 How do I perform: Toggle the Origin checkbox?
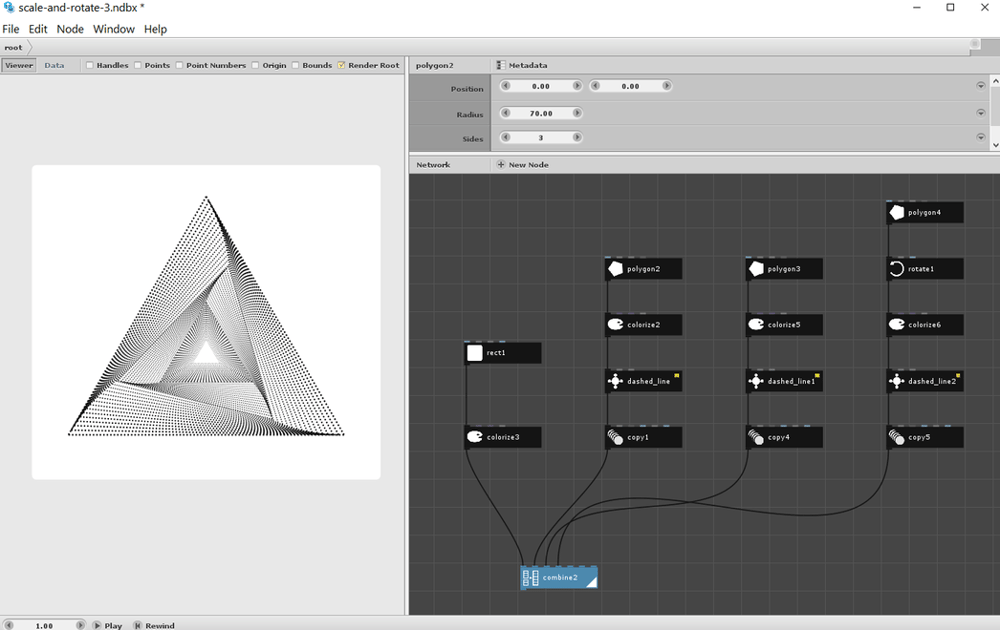tap(255, 65)
